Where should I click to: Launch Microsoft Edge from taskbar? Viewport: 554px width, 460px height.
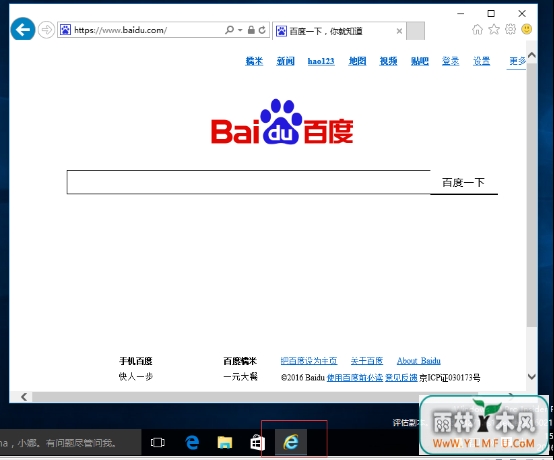[192, 442]
